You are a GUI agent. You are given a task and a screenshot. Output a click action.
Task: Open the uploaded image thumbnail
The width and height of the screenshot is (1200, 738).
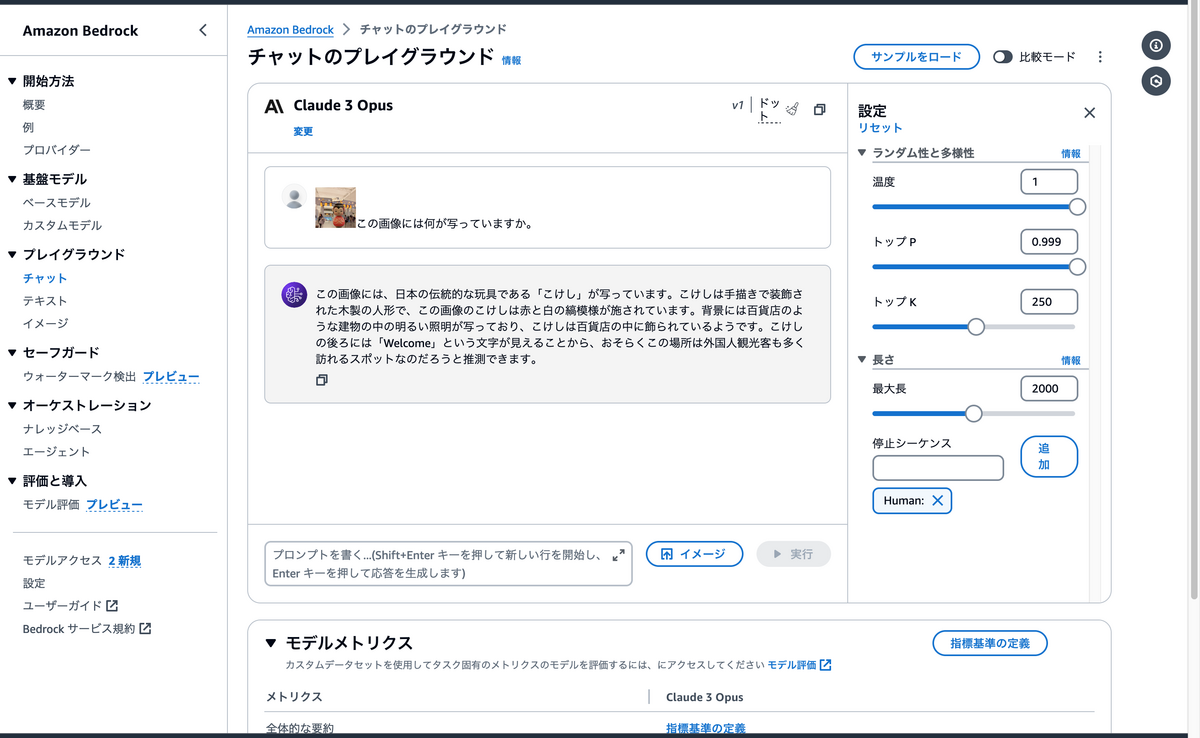pyautogui.click(x=335, y=207)
